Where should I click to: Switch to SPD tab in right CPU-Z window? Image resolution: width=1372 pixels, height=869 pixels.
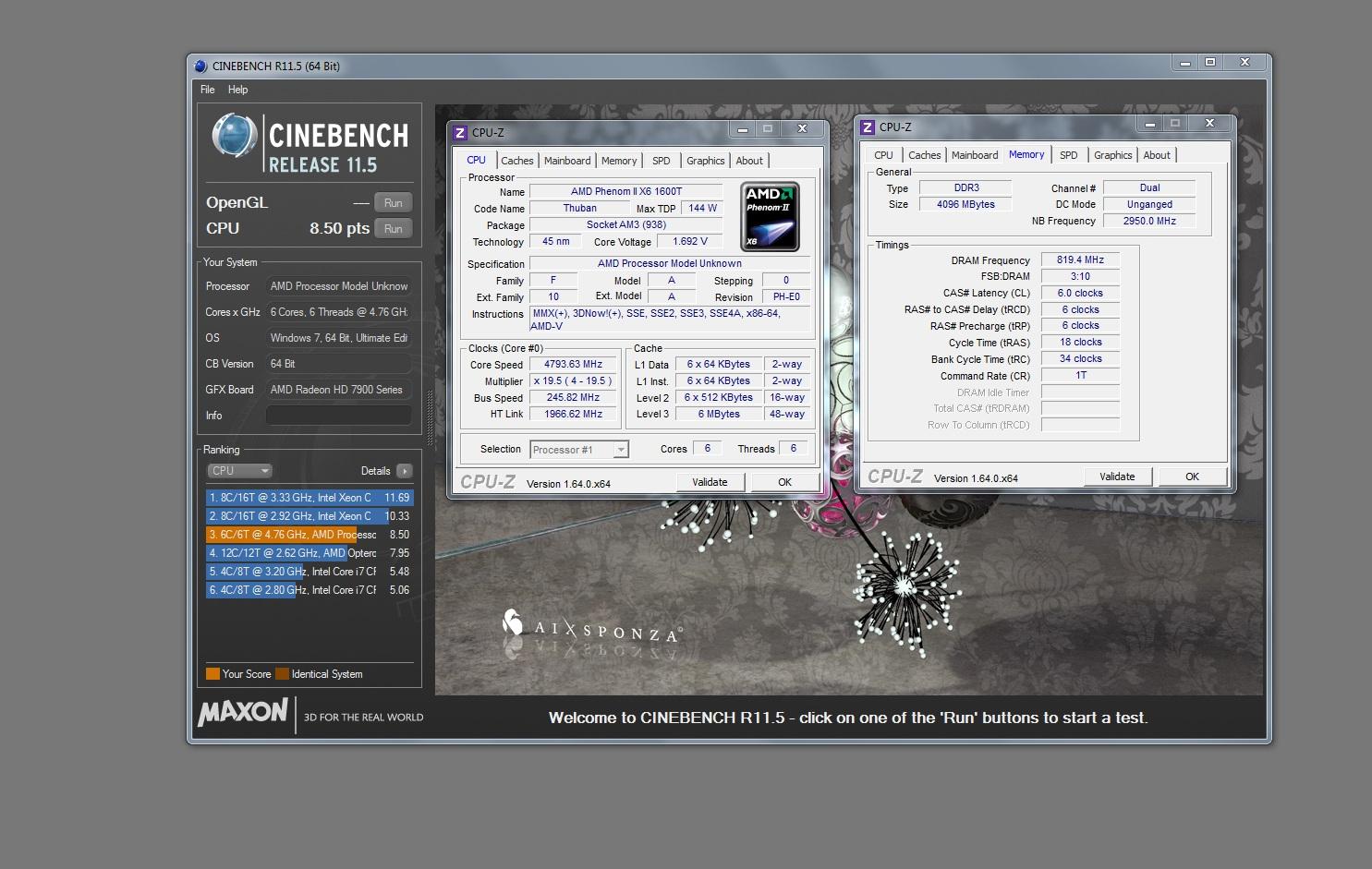tap(1069, 155)
